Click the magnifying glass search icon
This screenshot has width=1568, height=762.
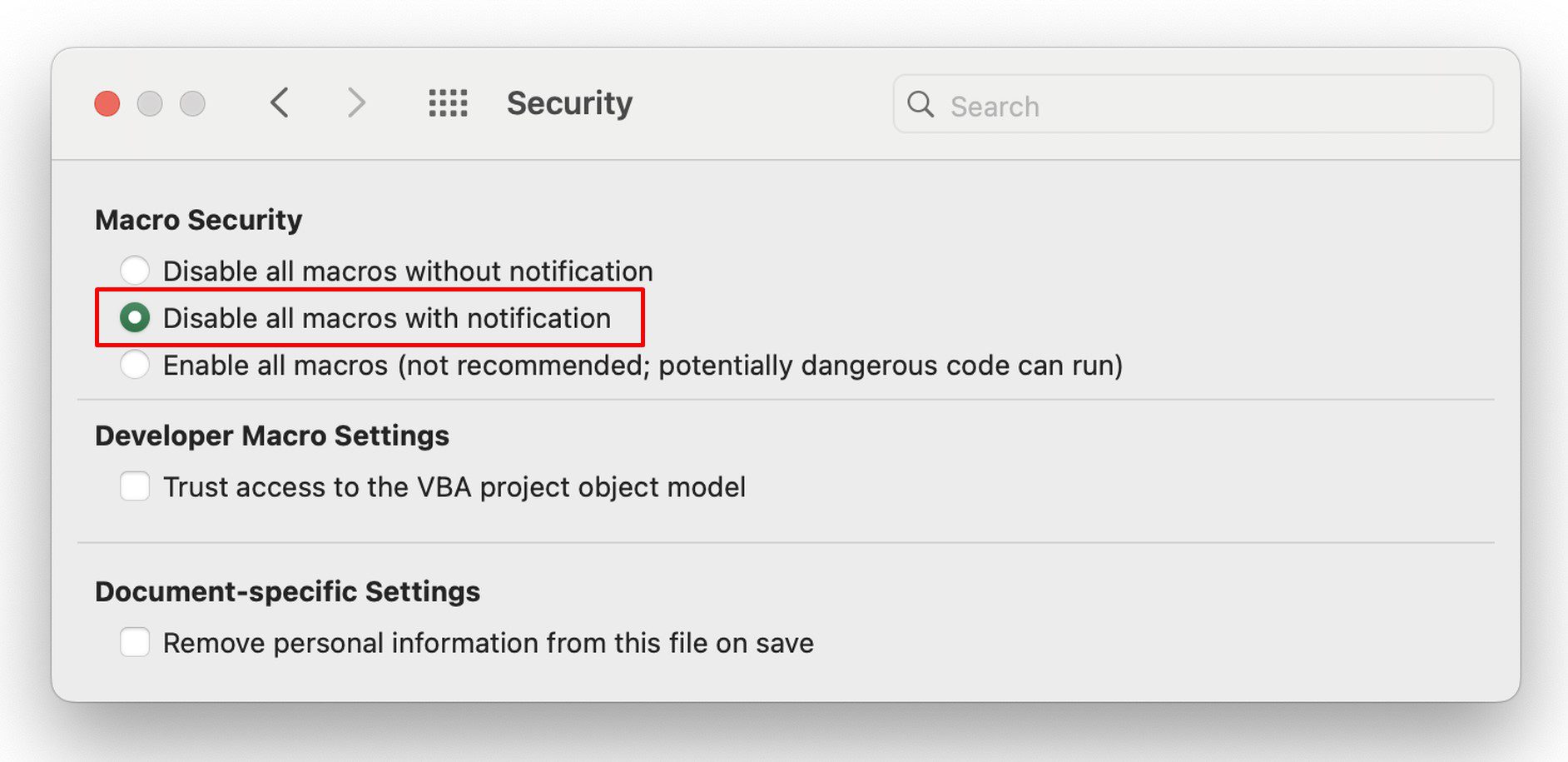(920, 104)
